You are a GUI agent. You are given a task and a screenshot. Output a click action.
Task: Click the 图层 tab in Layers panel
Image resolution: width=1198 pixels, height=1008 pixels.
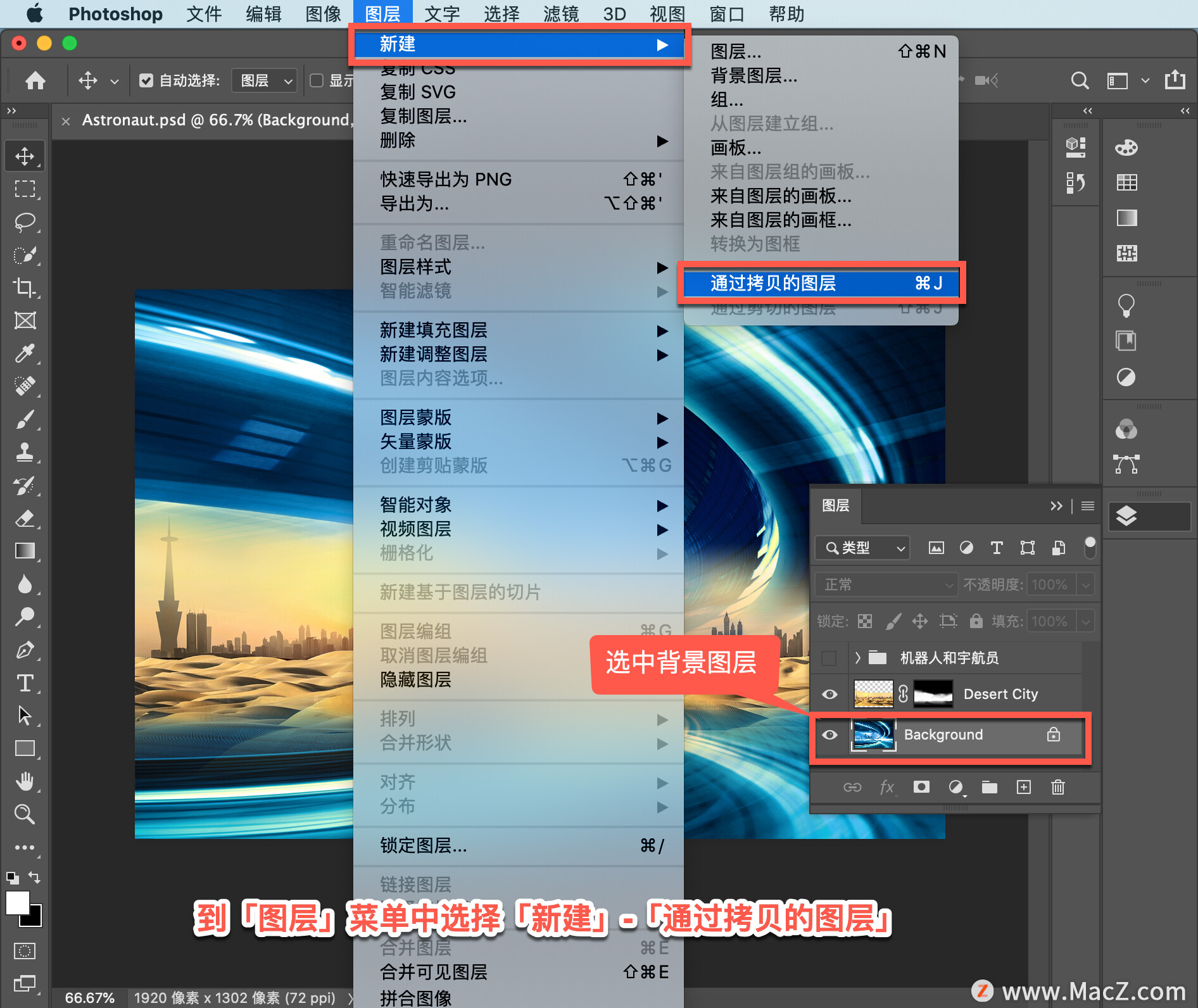tap(836, 506)
